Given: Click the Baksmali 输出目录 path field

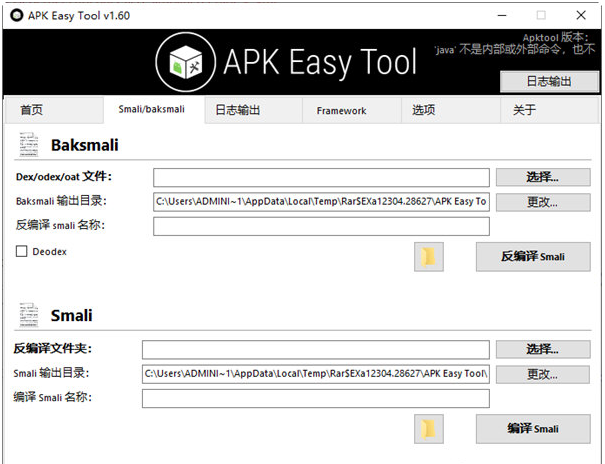Looking at the screenshot, I should [321, 202].
